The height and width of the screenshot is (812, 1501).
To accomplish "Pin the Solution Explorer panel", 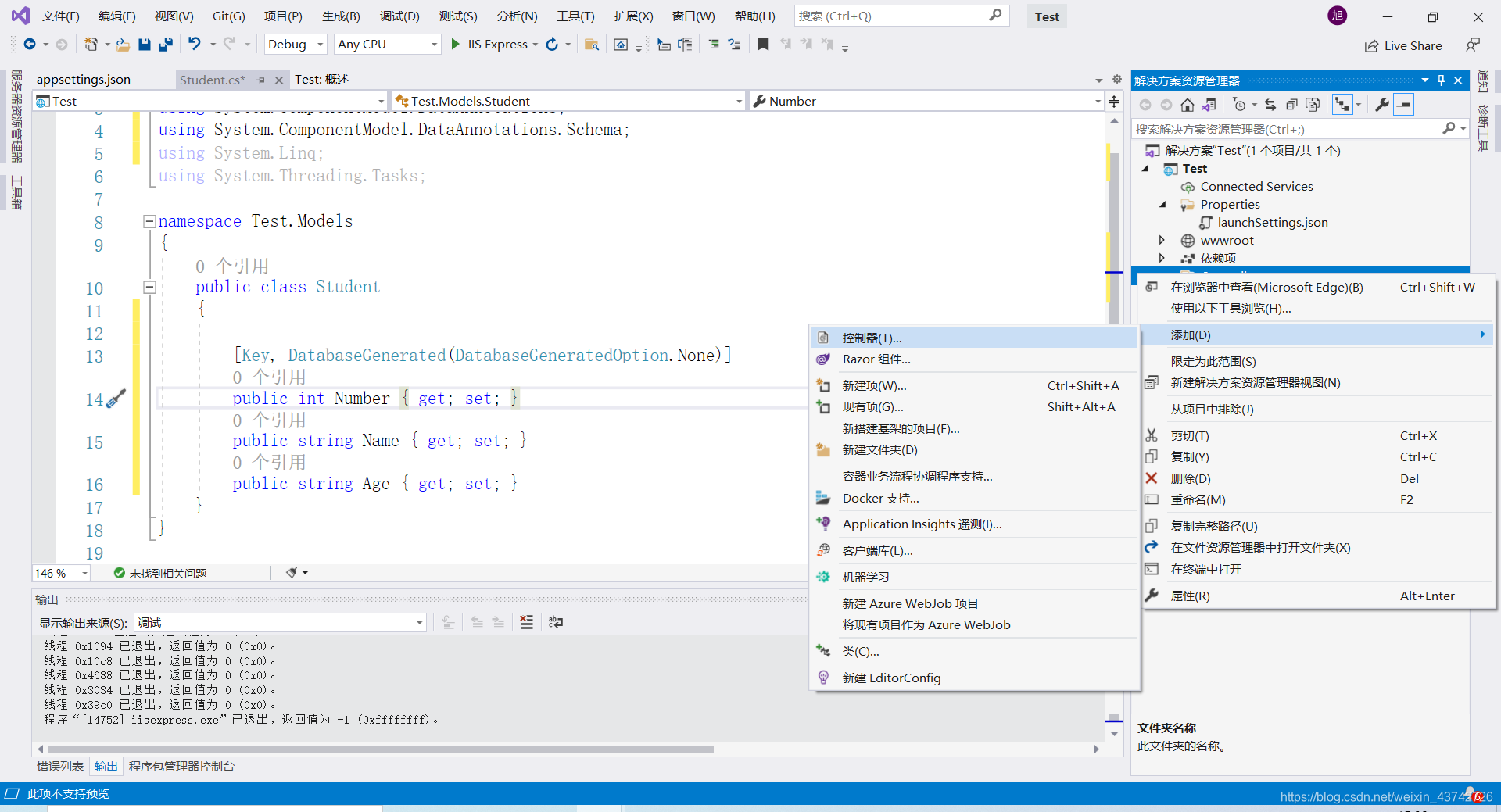I will click(1442, 80).
